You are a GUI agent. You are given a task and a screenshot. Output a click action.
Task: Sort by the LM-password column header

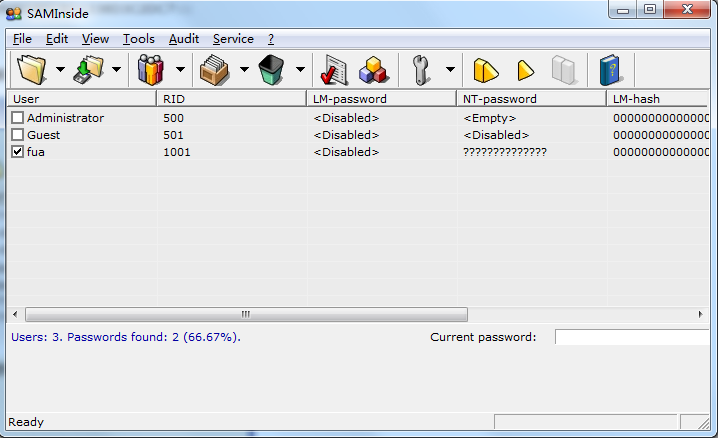[382, 99]
